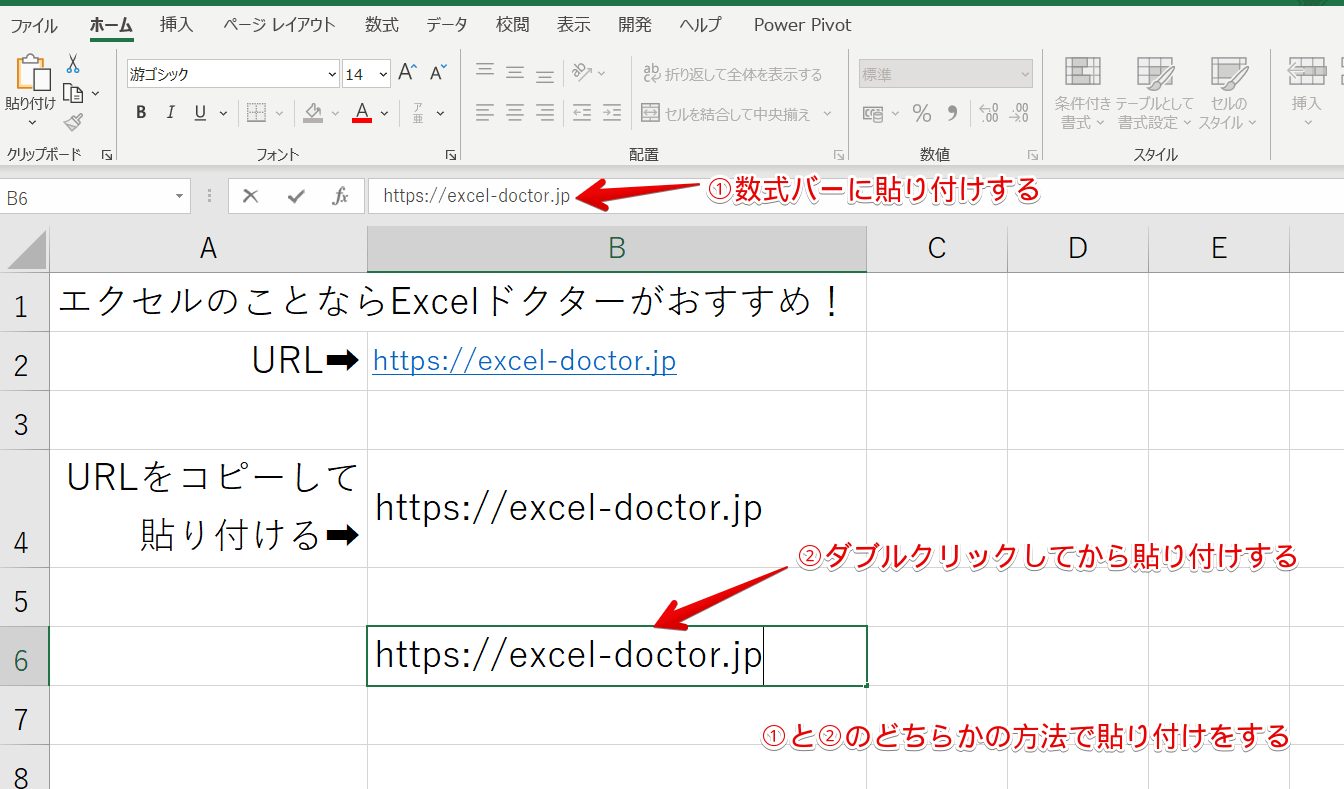Increase the cell indent
1344x789 pixels.
tap(612, 113)
